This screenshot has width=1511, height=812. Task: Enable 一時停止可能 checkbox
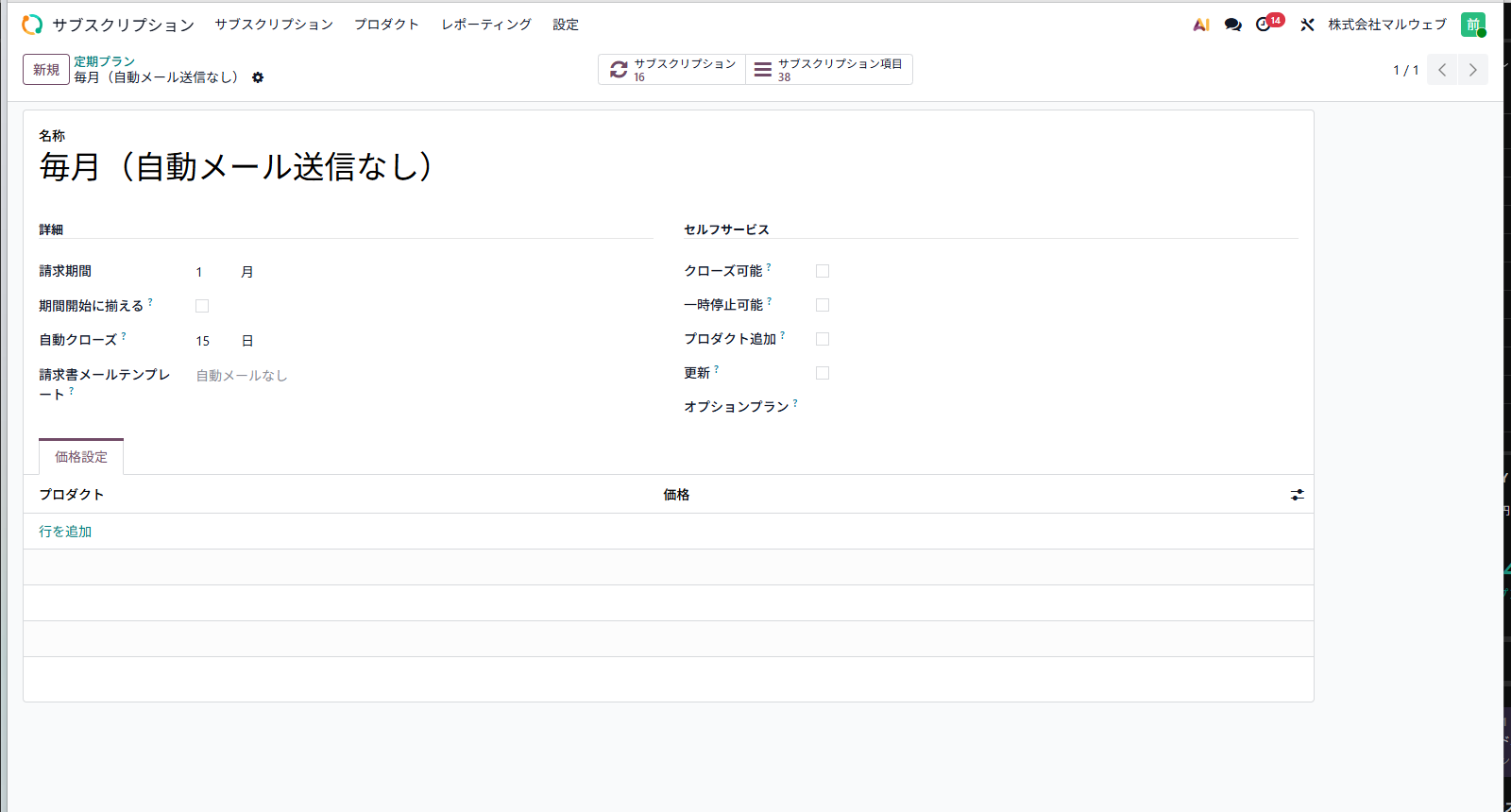click(823, 305)
